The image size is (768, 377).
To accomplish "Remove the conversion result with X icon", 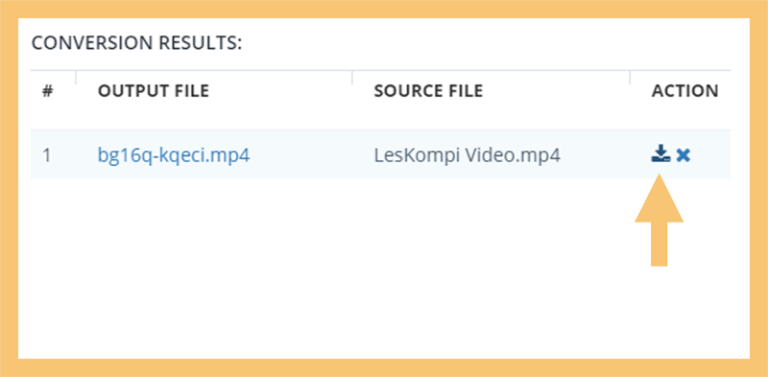I will [x=683, y=155].
